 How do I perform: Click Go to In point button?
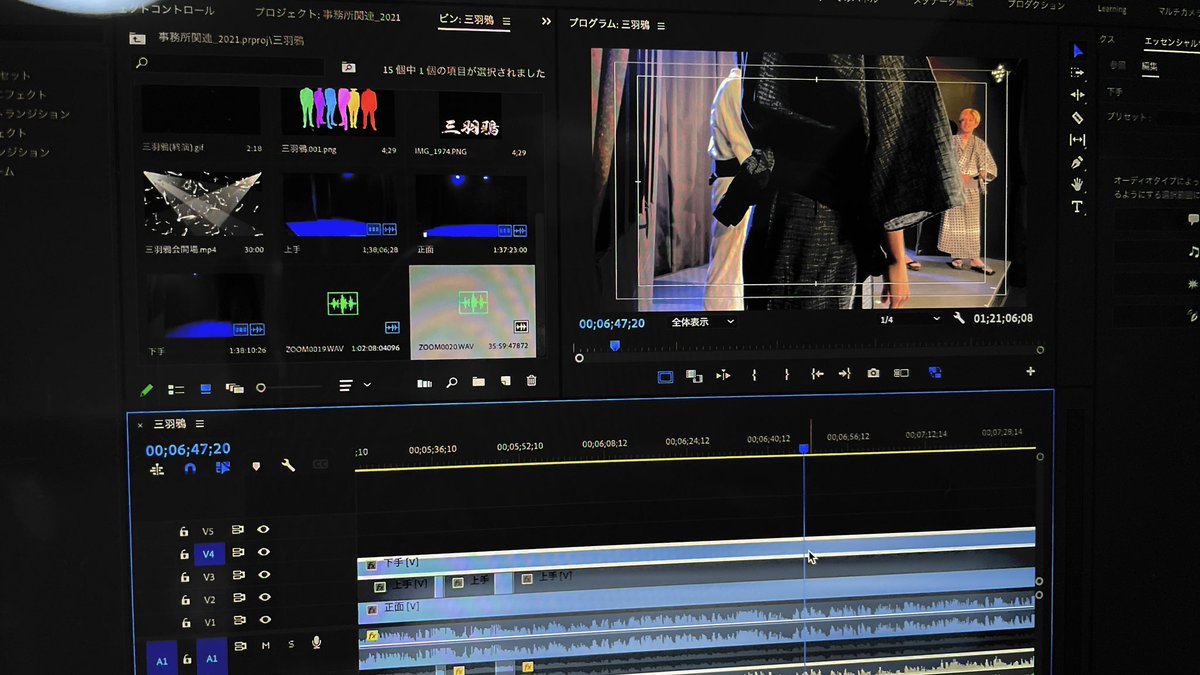tap(817, 373)
